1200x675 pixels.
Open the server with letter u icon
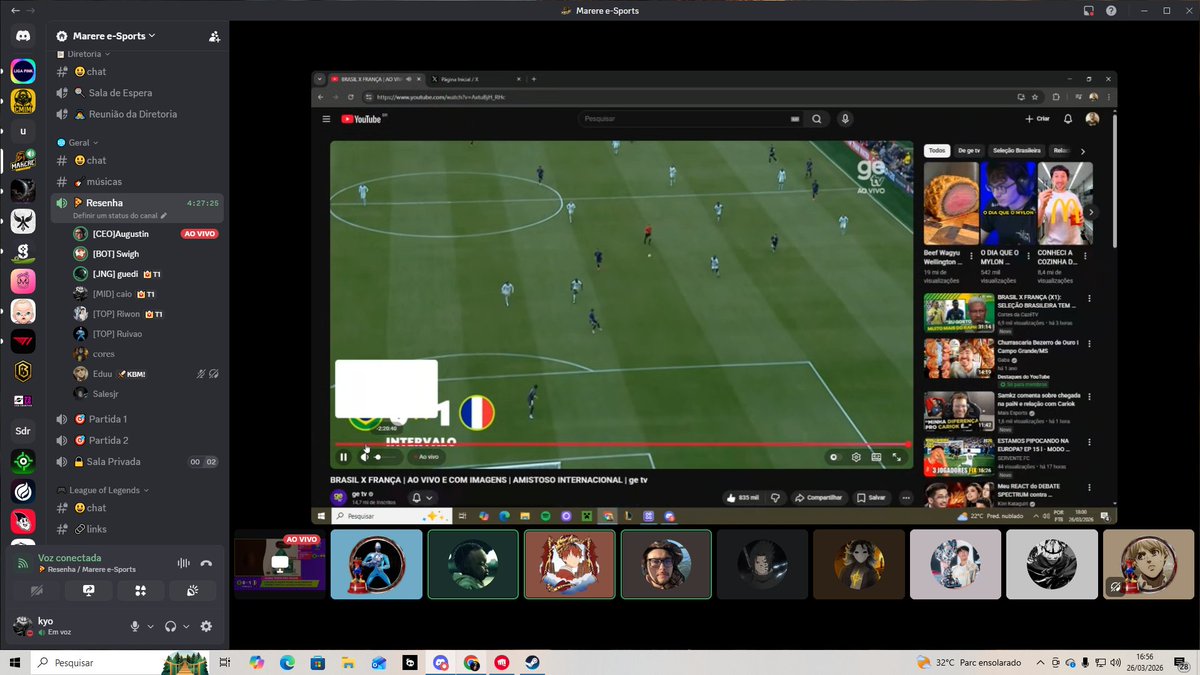click(x=23, y=132)
